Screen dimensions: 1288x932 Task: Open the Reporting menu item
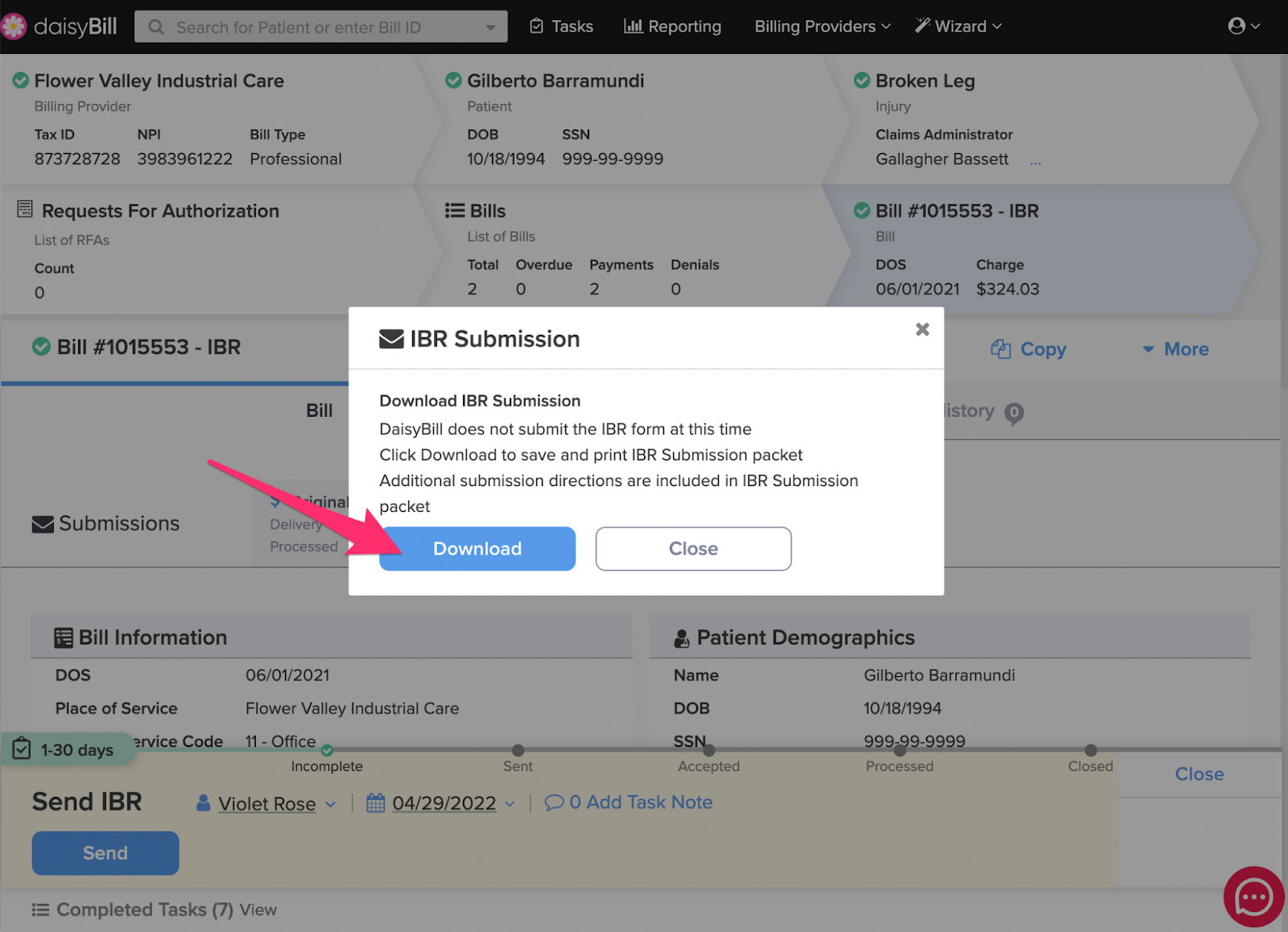(x=673, y=27)
